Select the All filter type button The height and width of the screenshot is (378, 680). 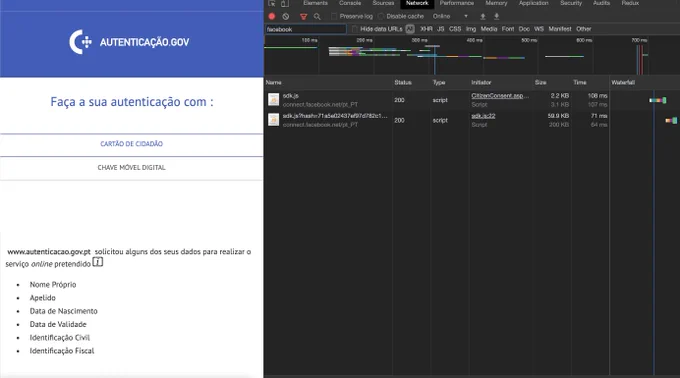coord(410,29)
